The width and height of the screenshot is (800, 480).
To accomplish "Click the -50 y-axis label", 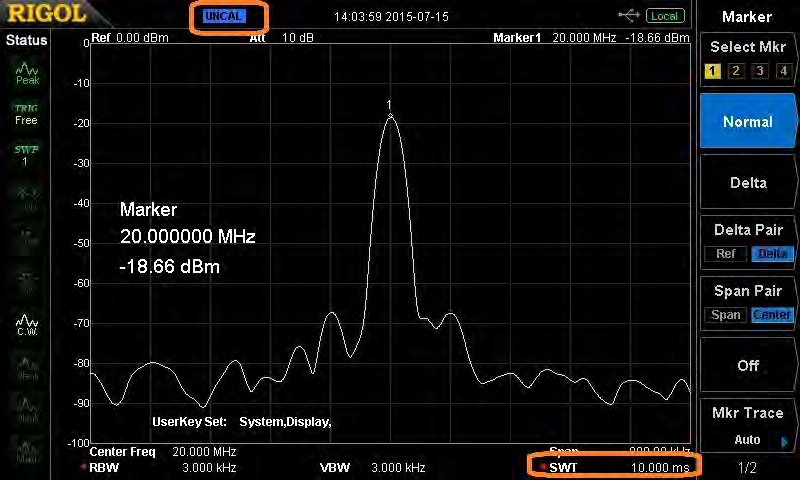I will 81,243.
